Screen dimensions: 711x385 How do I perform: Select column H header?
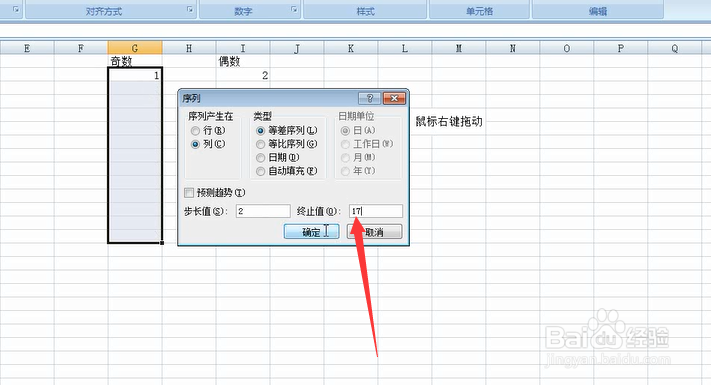pos(189,48)
